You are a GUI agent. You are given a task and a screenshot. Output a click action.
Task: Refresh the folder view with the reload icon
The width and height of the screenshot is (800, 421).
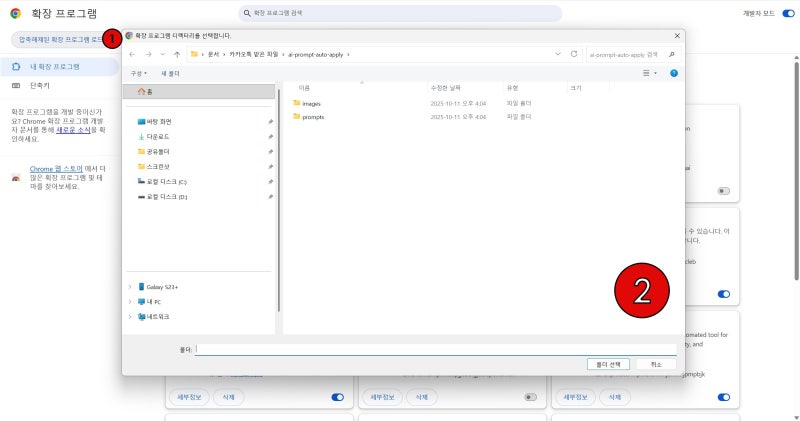pyautogui.click(x=574, y=54)
